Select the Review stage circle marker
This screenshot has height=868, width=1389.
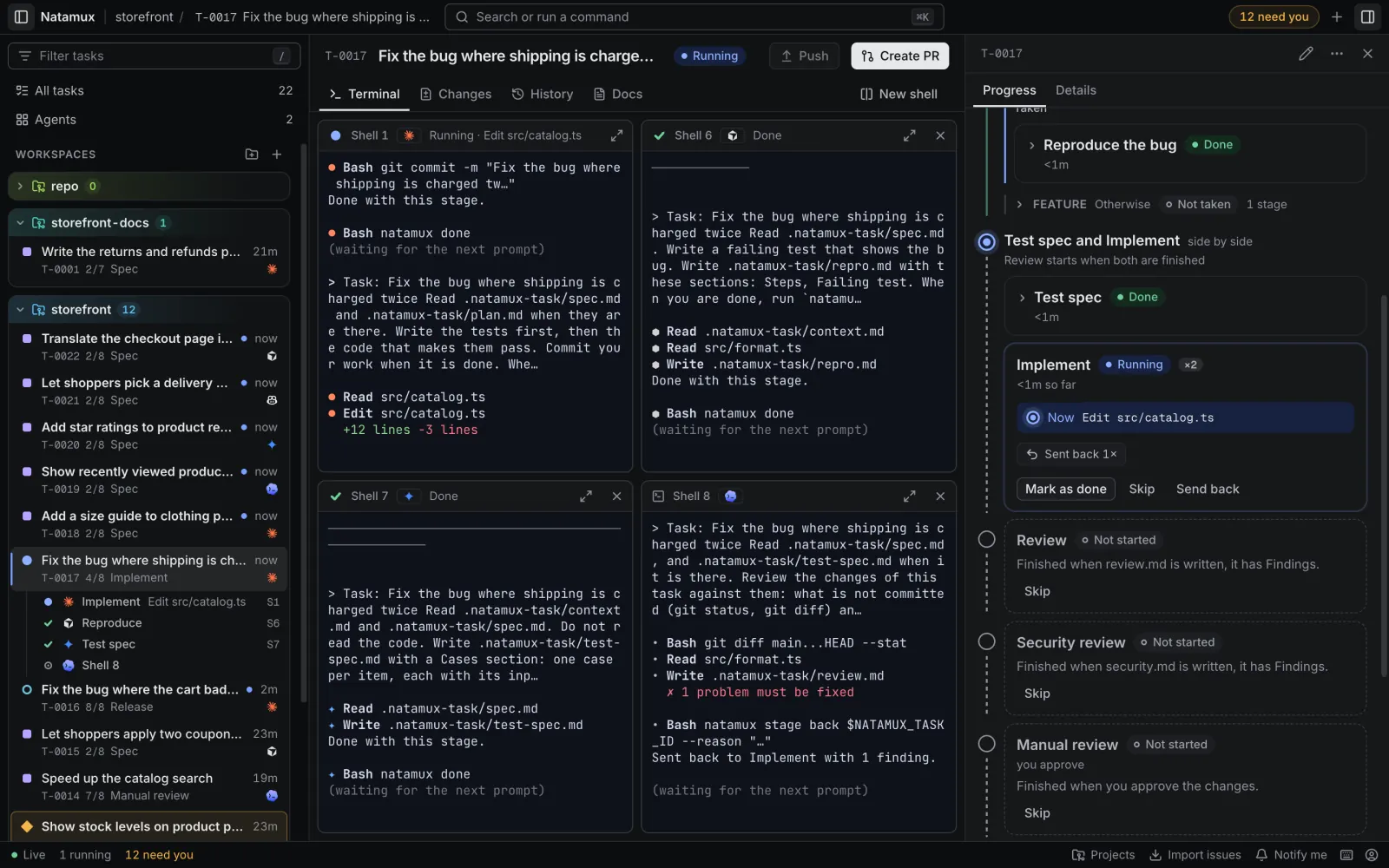[986, 539]
